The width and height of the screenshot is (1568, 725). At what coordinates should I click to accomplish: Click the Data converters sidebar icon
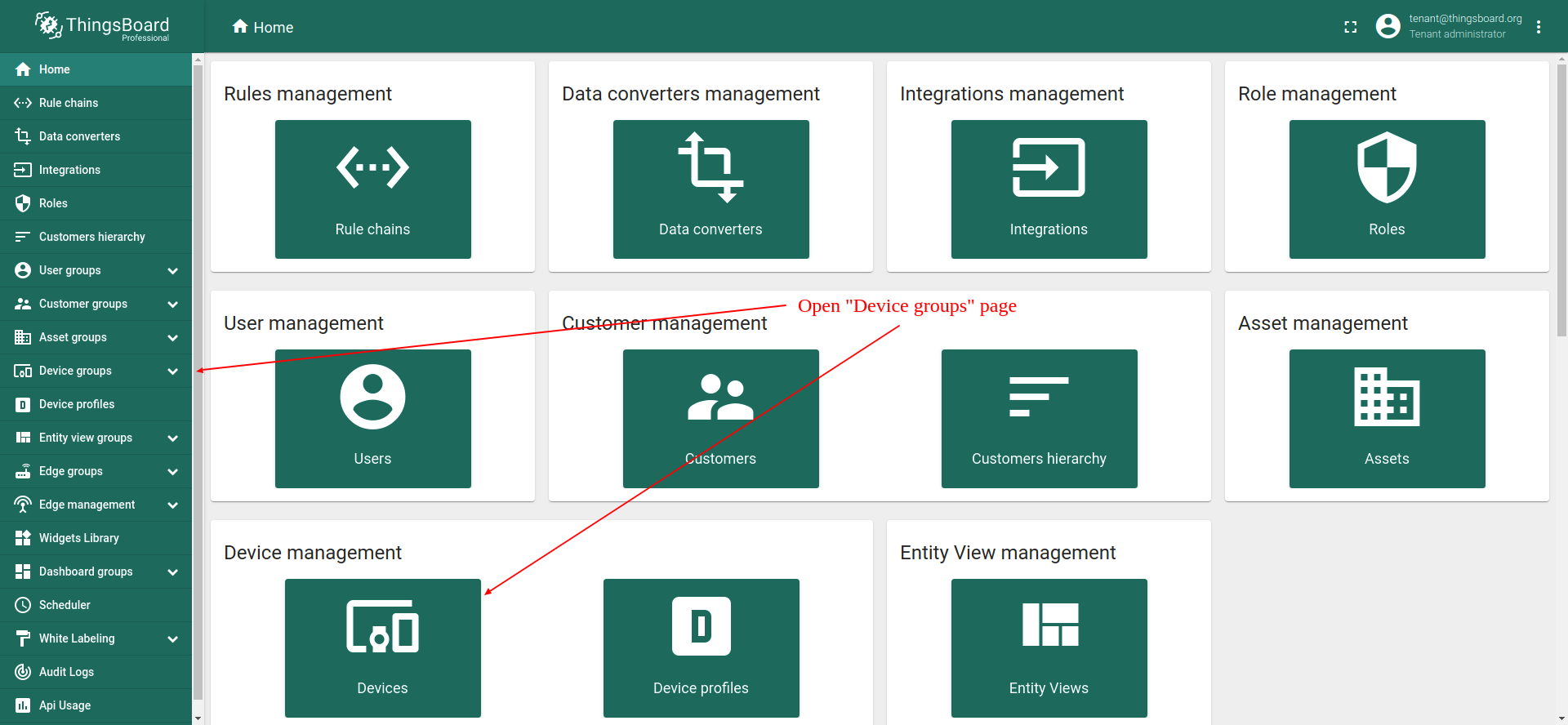23,136
